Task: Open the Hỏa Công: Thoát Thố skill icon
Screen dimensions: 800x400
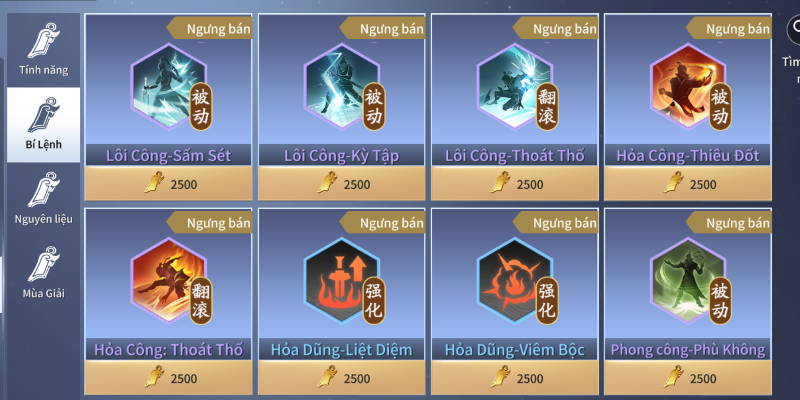Action: [x=169, y=281]
